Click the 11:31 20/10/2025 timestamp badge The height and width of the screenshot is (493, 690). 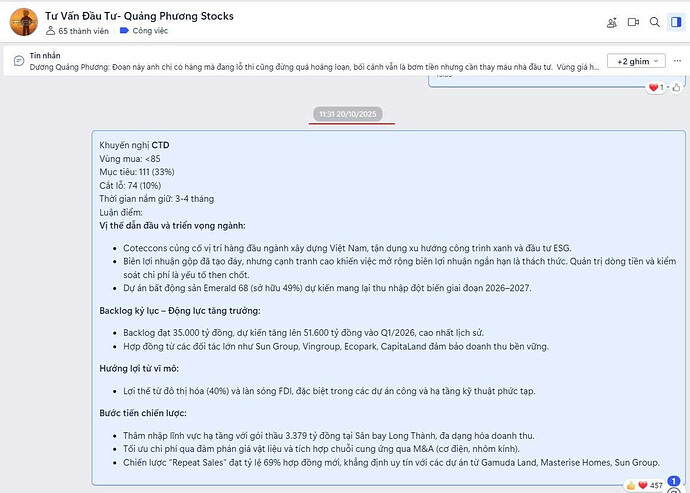tap(348, 114)
